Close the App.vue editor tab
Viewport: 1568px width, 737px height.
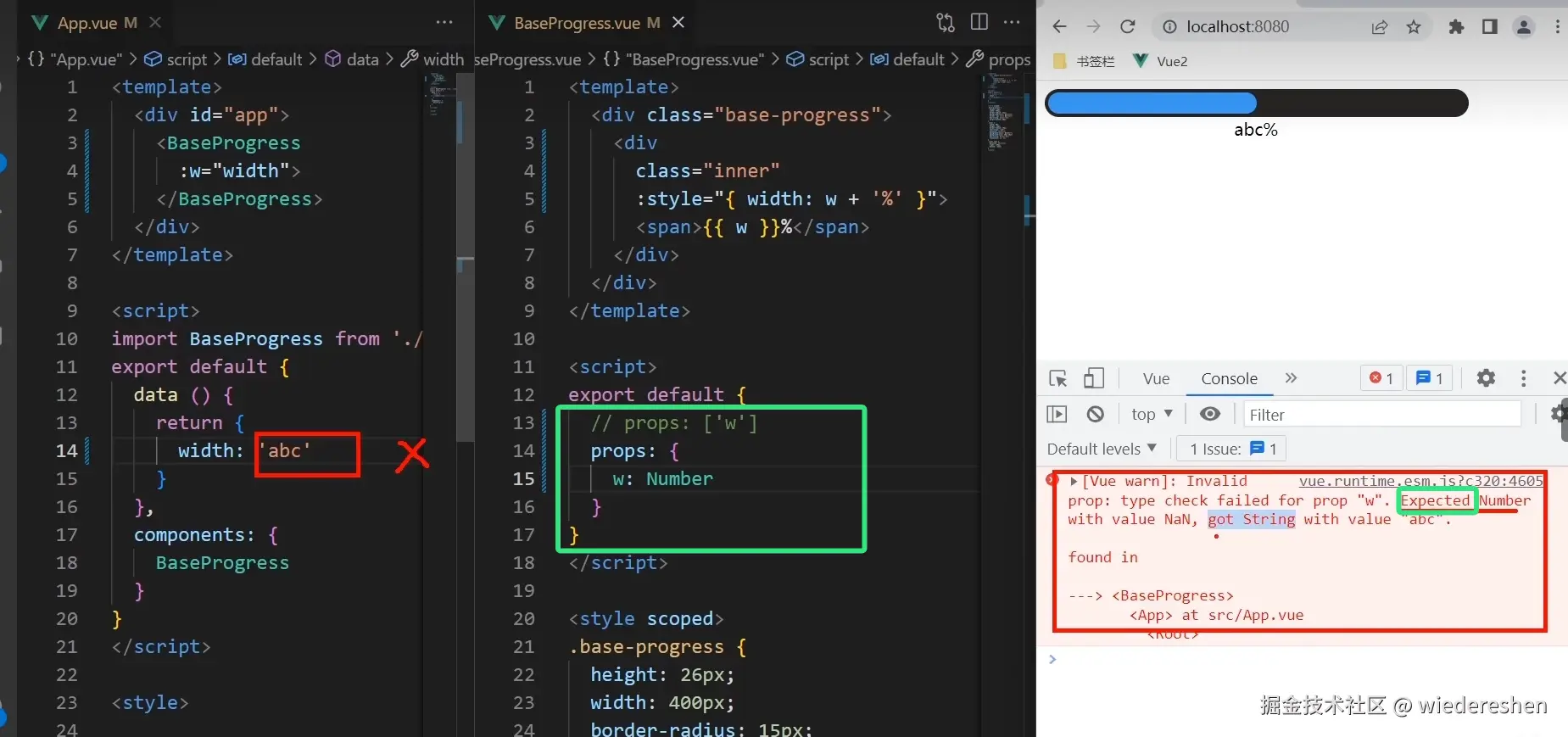pos(155,23)
